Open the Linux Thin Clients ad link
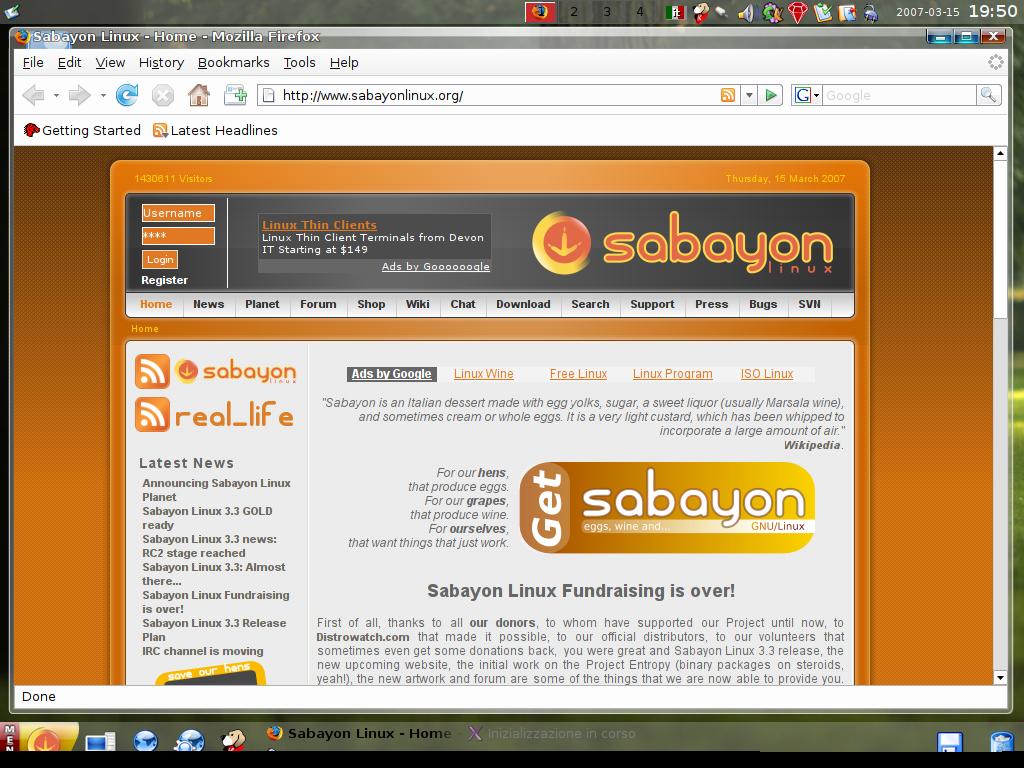The height and width of the screenshot is (768, 1024). (319, 225)
